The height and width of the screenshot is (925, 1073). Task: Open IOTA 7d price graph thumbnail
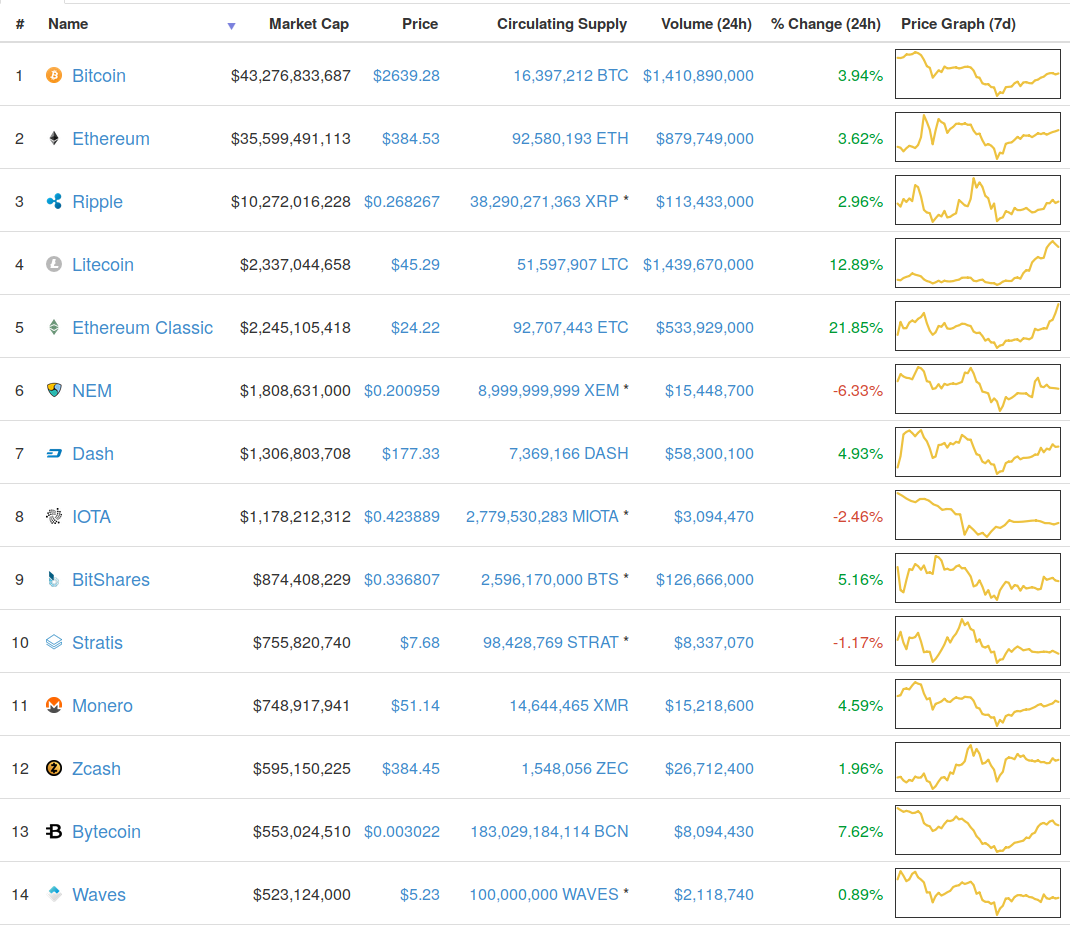pos(978,514)
